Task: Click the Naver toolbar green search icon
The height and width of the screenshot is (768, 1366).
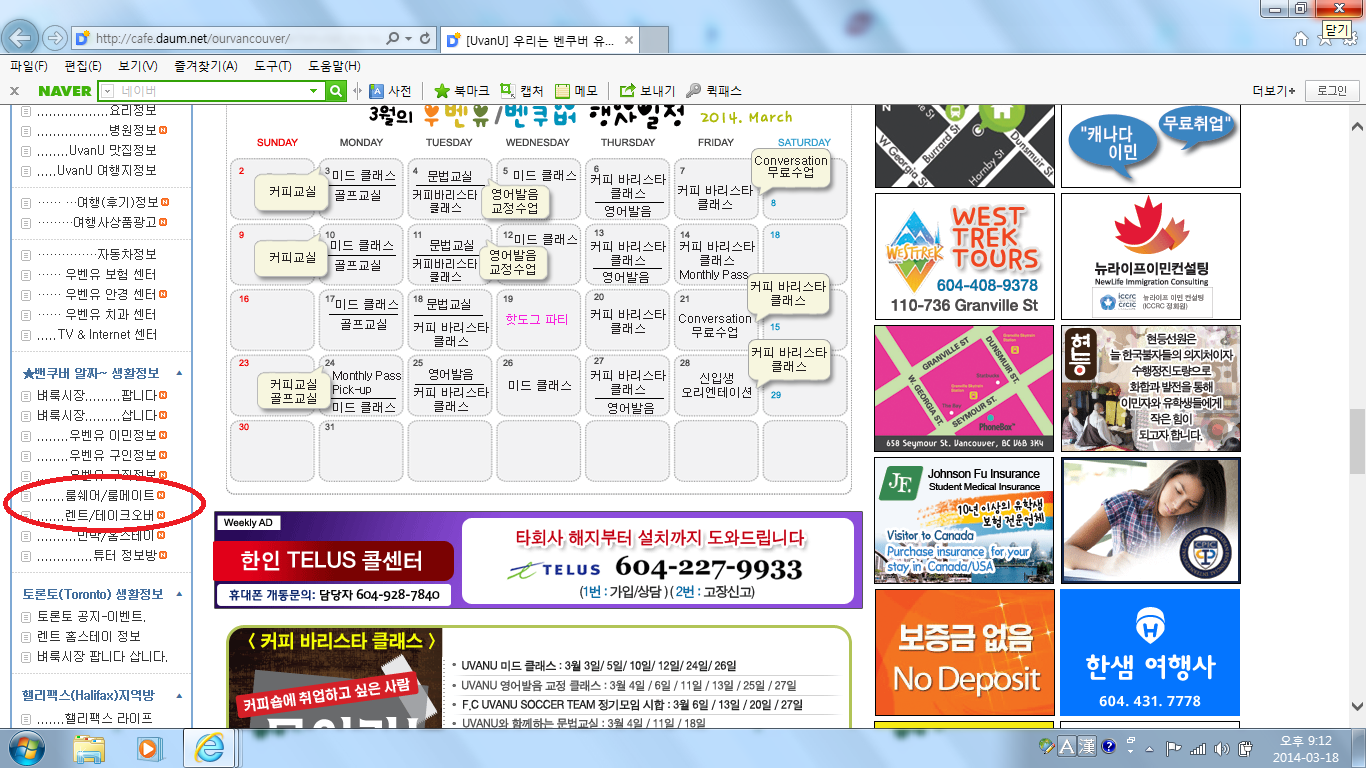Action: click(337, 91)
